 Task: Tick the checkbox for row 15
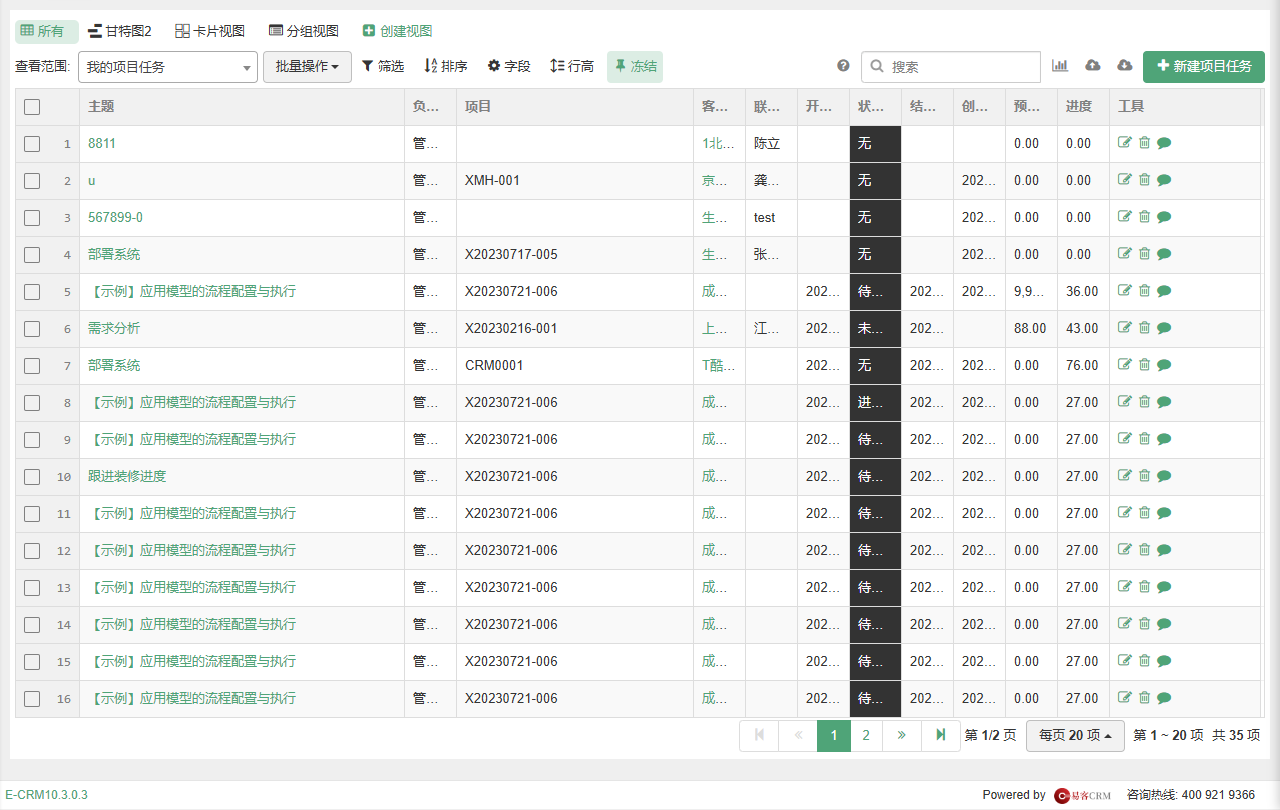32,661
